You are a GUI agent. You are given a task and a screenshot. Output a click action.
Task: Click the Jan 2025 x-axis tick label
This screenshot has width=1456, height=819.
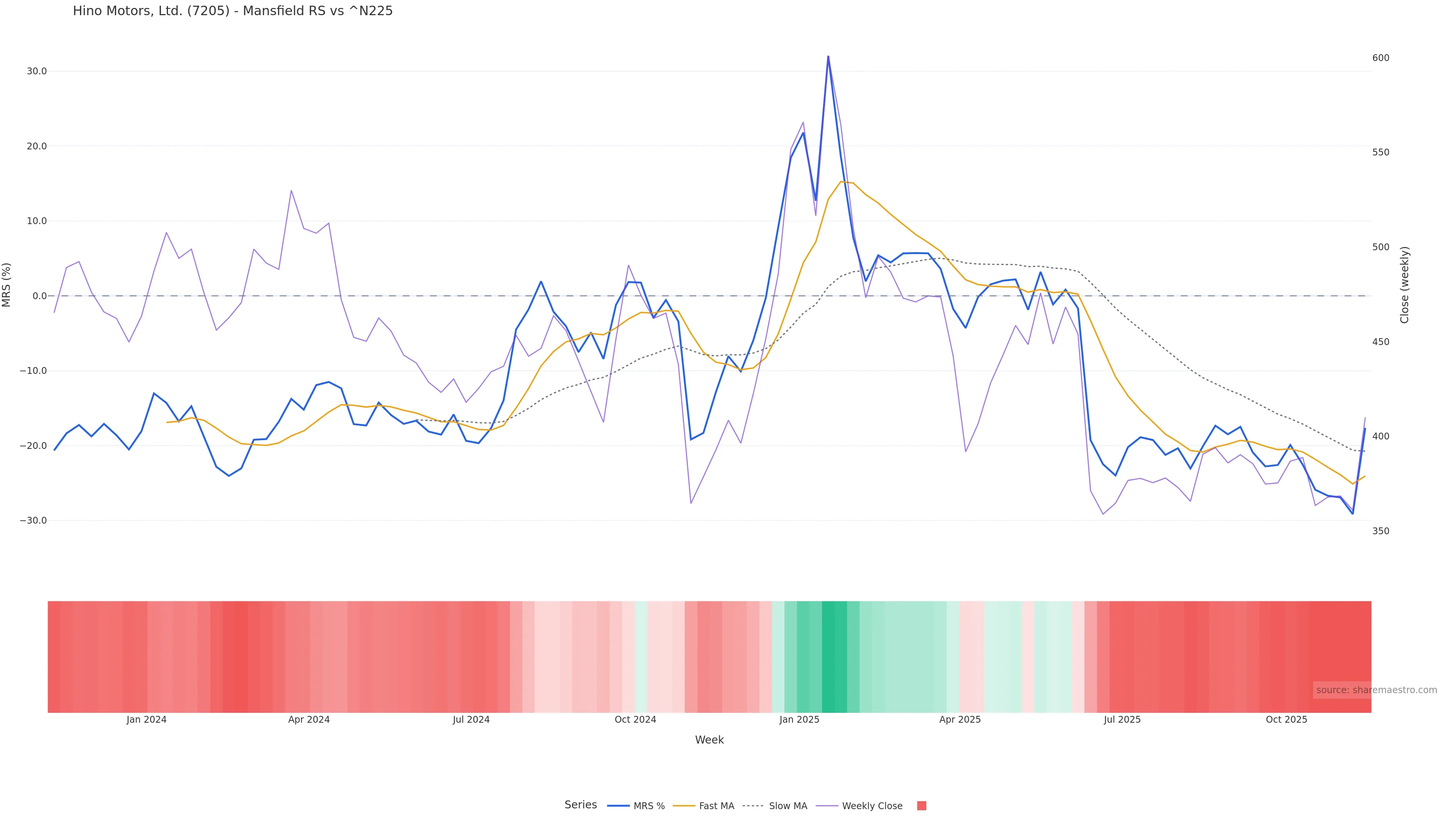(799, 720)
